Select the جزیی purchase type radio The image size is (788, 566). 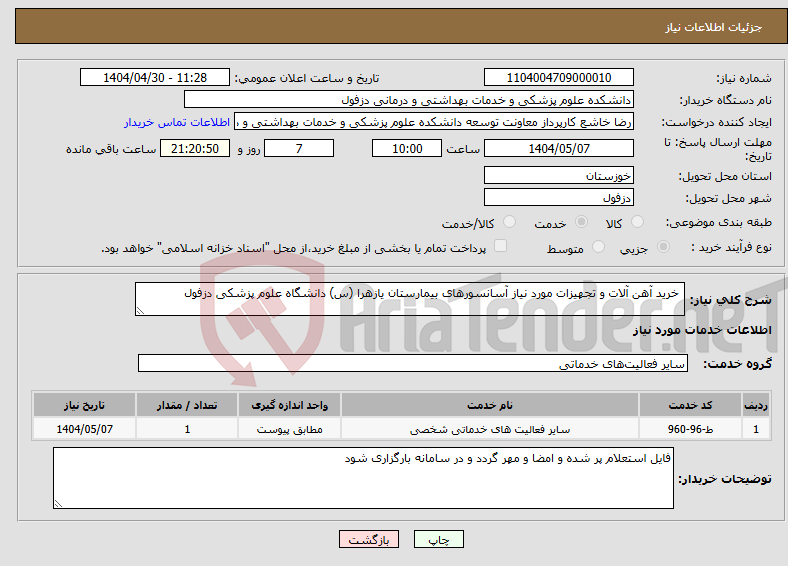tap(663, 247)
